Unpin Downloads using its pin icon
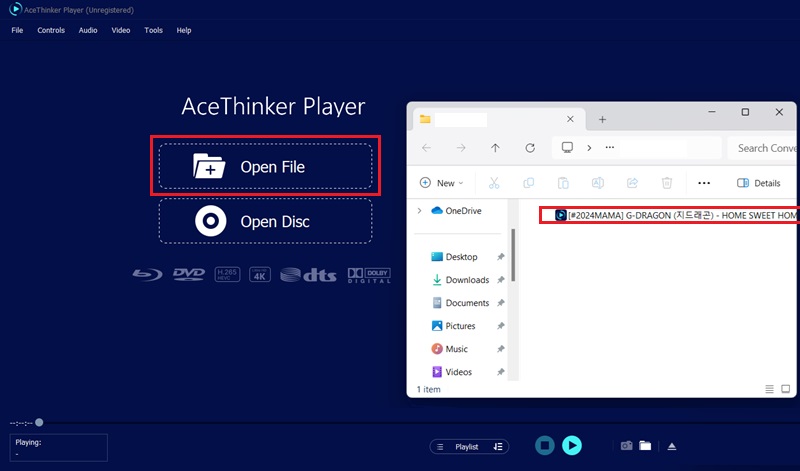Viewport: 800px width, 471px height. (x=501, y=280)
